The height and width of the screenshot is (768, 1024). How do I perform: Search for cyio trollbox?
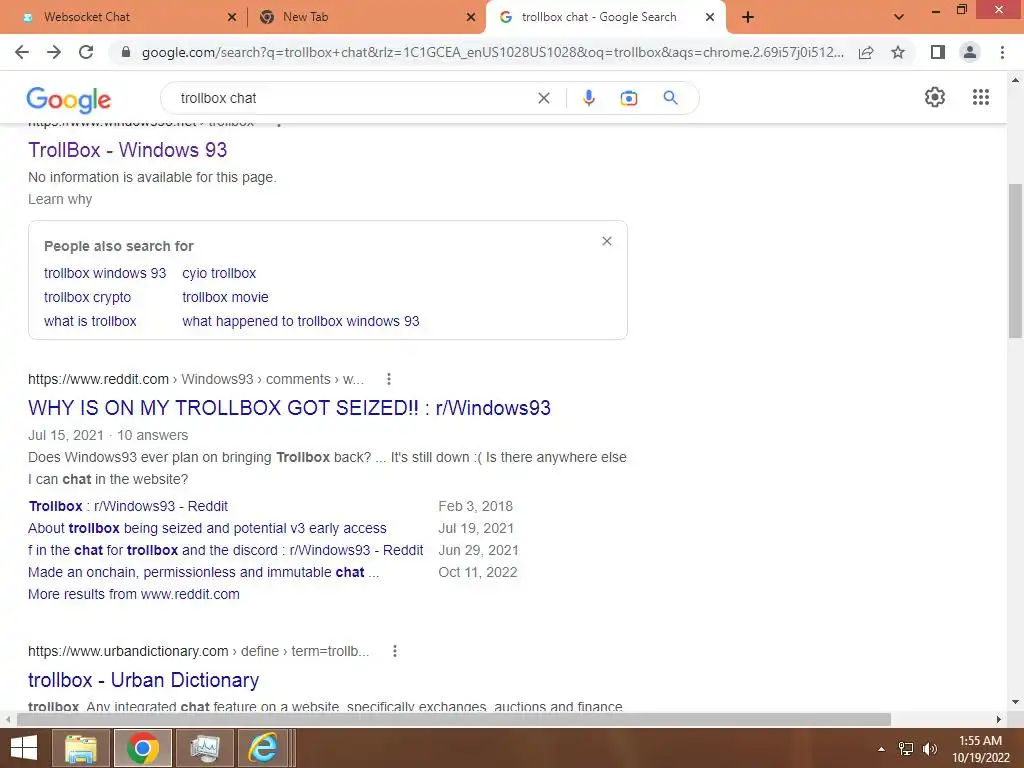tap(219, 273)
